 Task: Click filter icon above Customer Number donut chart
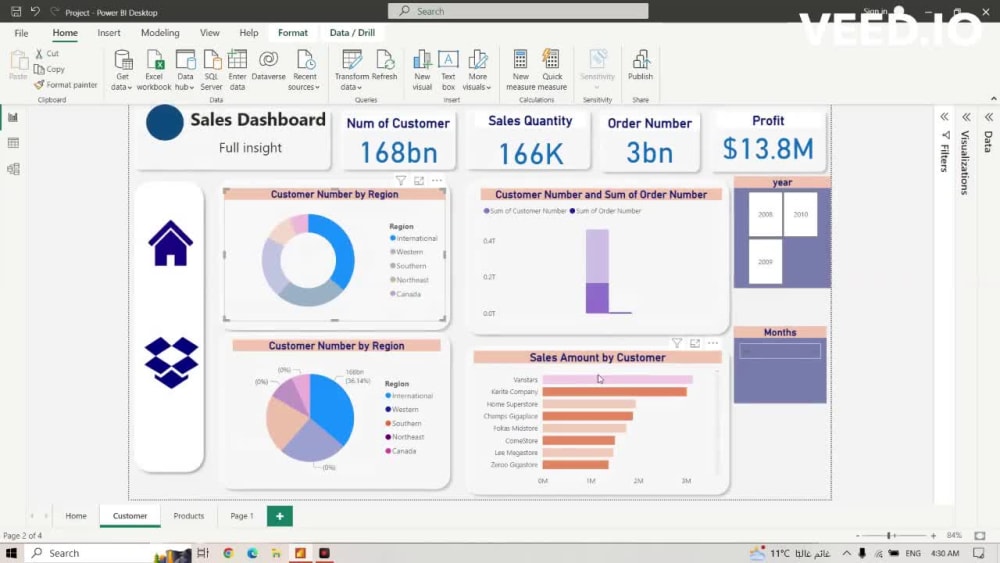(x=401, y=181)
